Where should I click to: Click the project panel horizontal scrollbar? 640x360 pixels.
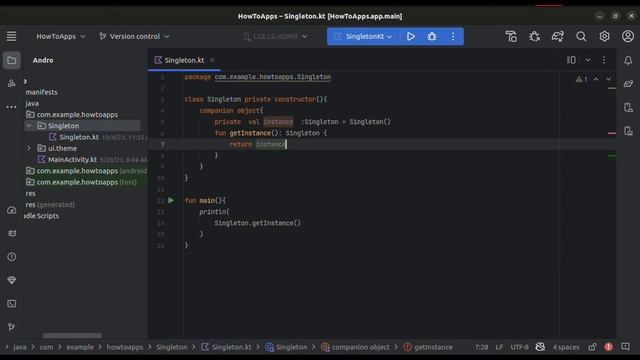point(72,336)
